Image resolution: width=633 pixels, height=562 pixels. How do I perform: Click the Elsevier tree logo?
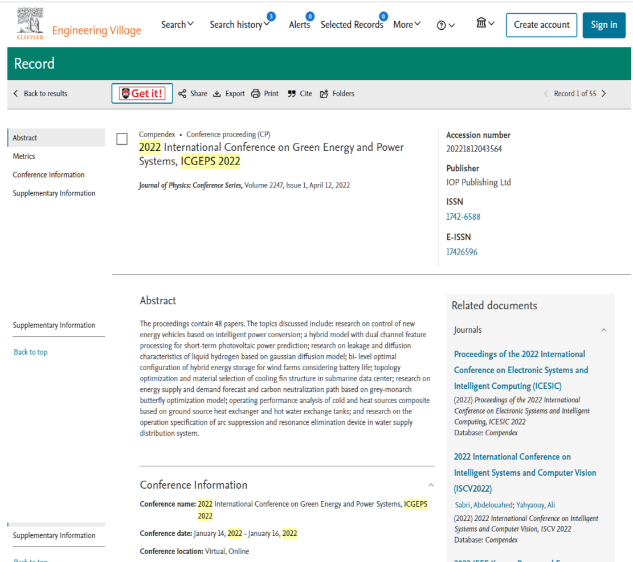coord(29,23)
